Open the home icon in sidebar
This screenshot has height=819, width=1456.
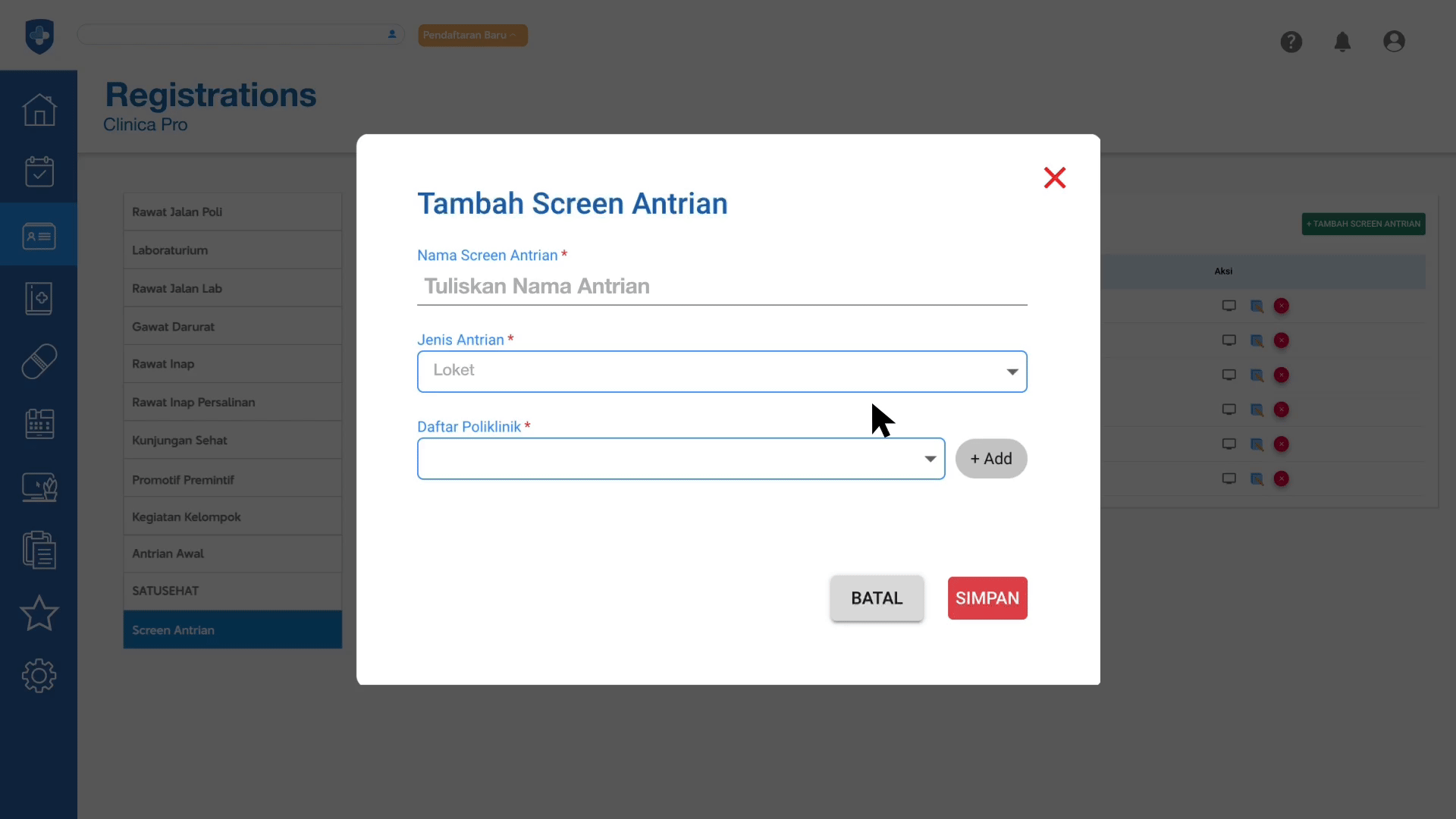pos(39,110)
